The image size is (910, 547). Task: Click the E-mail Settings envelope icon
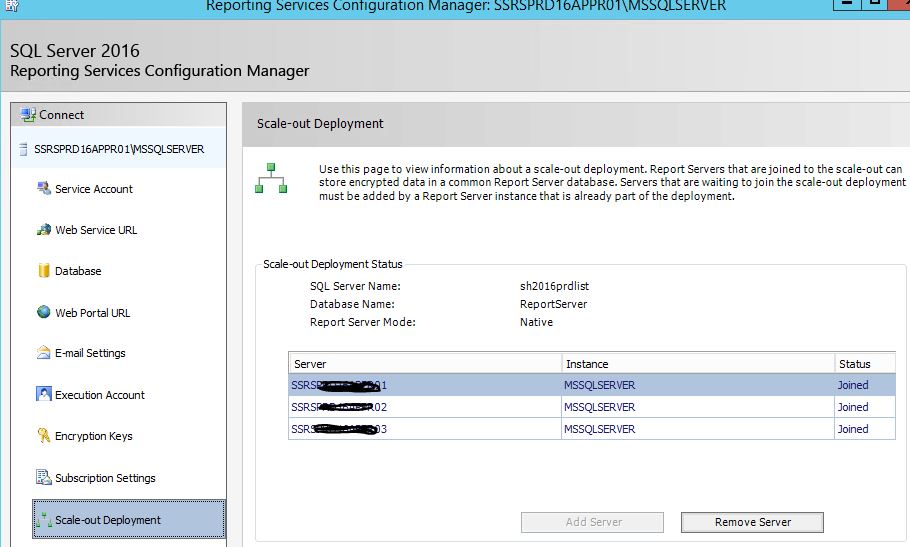pos(44,353)
